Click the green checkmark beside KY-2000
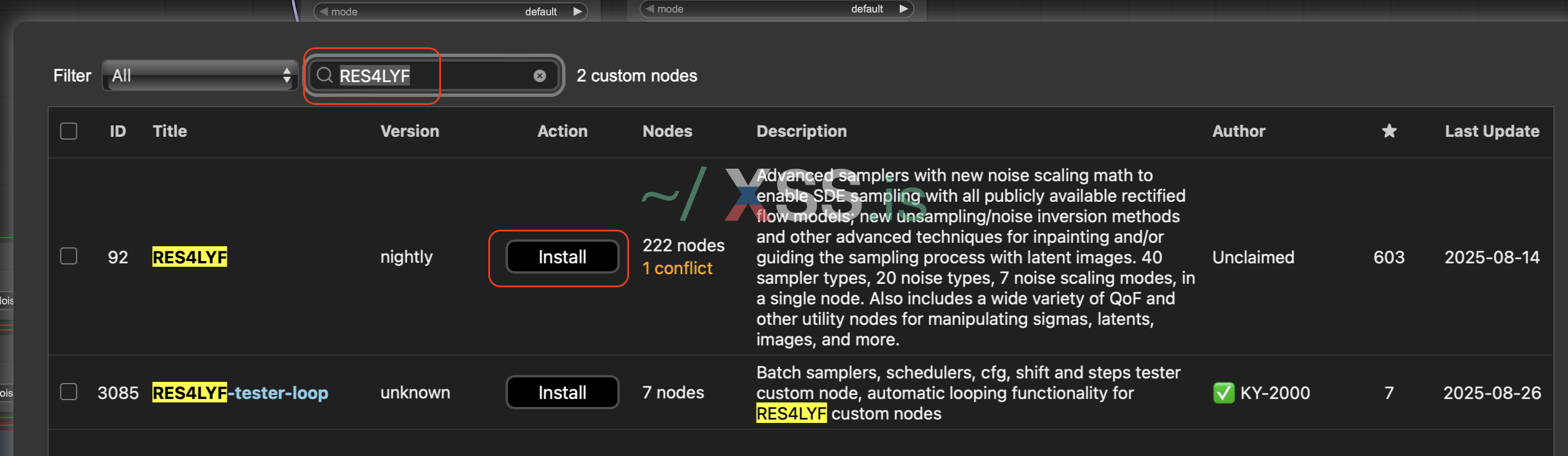The width and height of the screenshot is (1568, 456). pyautogui.click(x=1223, y=393)
